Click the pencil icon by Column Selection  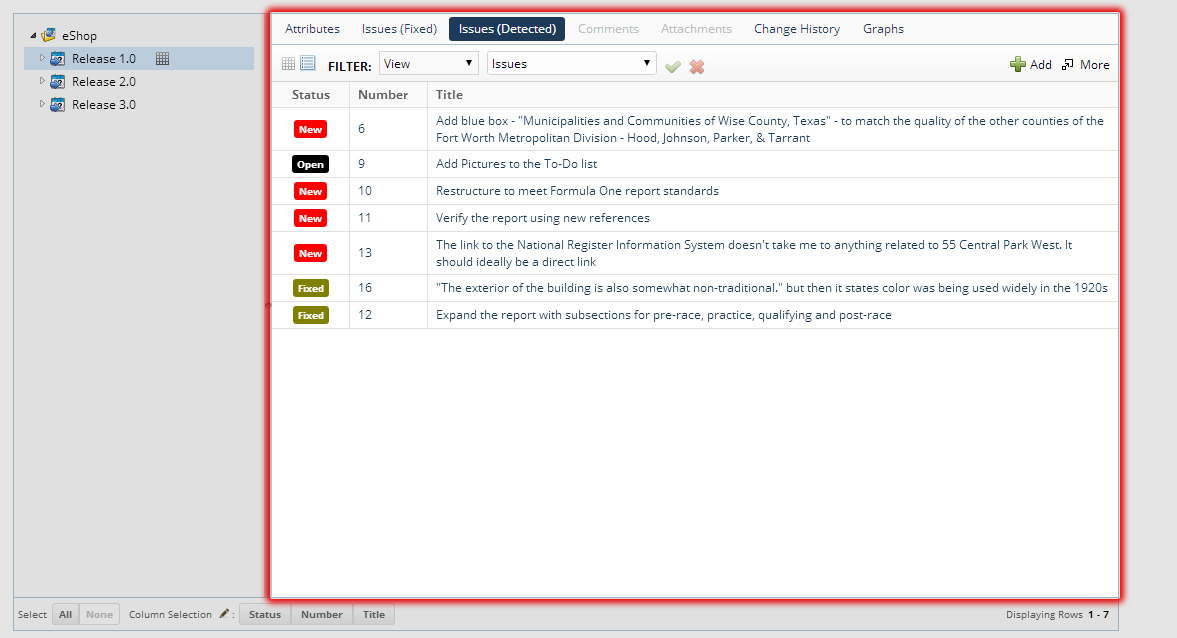point(224,614)
